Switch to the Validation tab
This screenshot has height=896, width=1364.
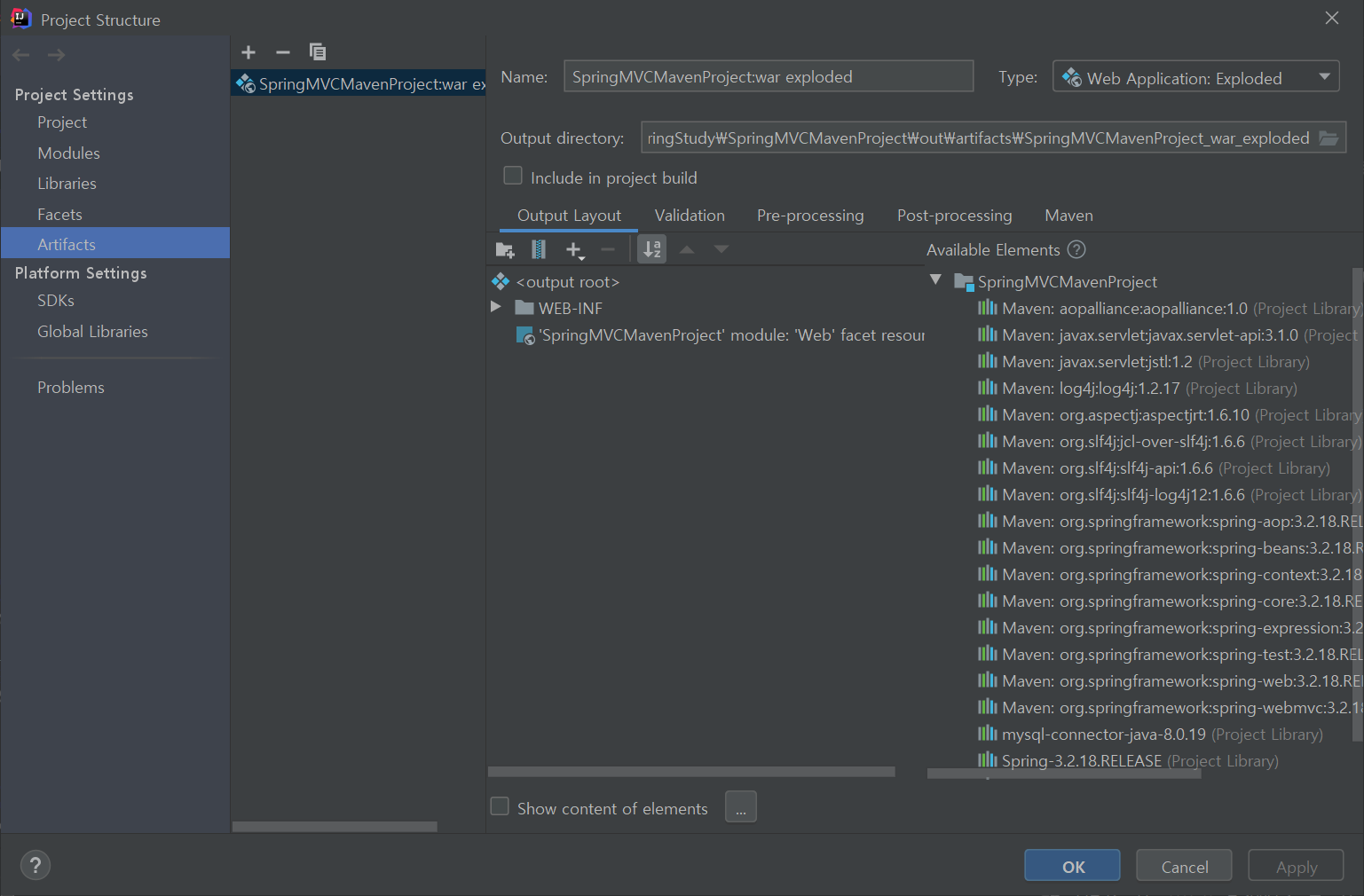click(690, 216)
